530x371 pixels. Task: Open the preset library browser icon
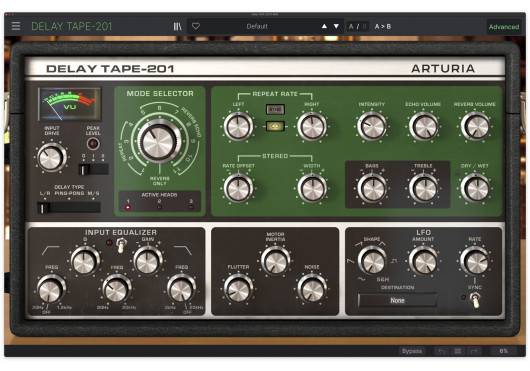pyautogui.click(x=177, y=26)
